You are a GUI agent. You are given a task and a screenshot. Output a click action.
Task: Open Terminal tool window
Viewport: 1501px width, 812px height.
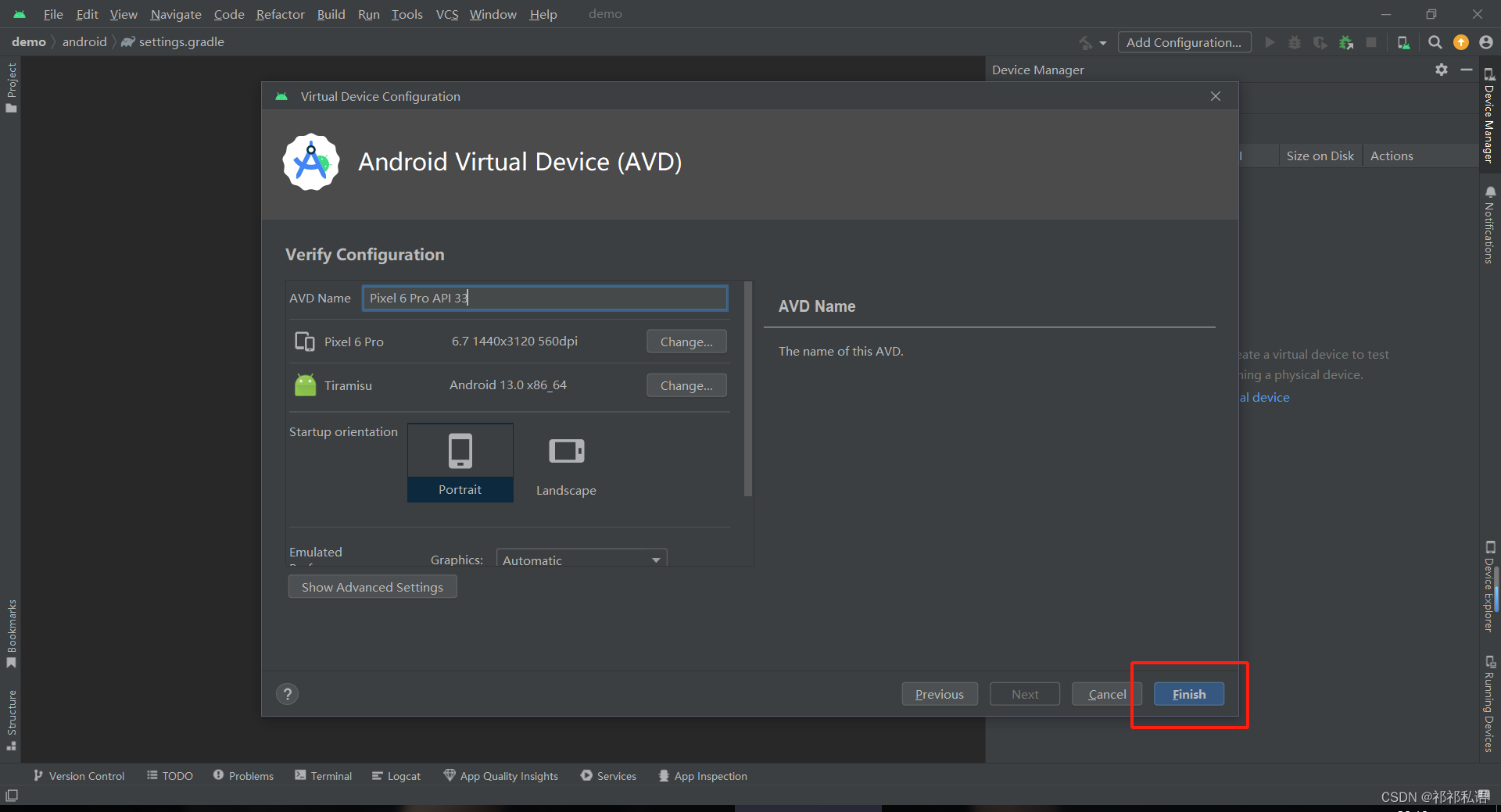tap(323, 776)
